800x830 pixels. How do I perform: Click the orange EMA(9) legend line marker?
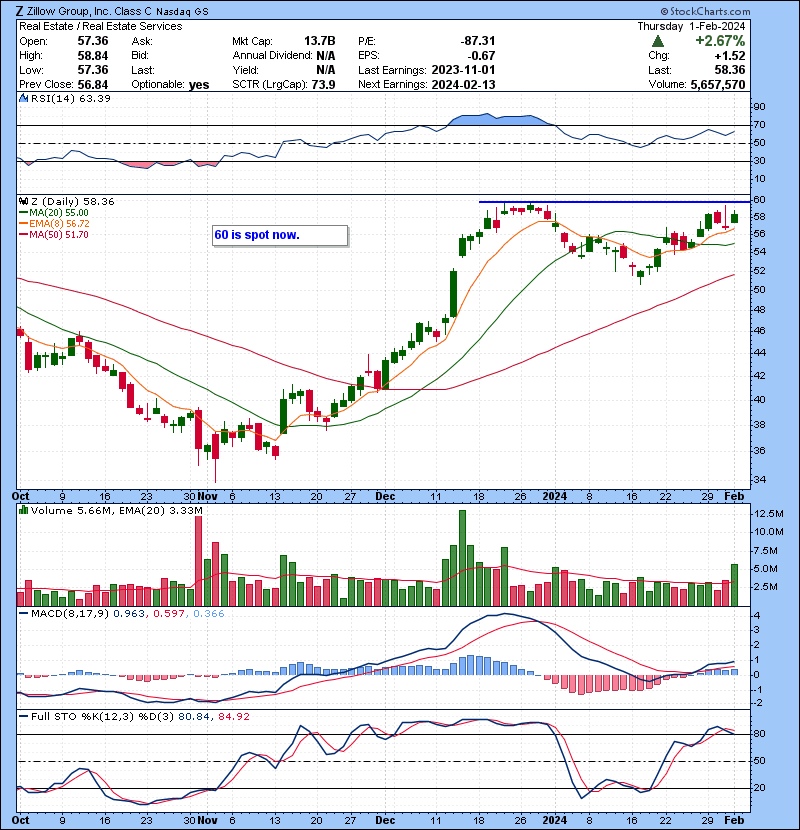(x=23, y=224)
